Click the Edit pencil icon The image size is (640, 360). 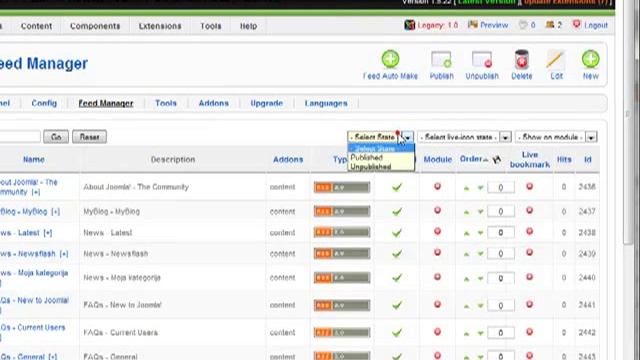[x=556, y=60]
